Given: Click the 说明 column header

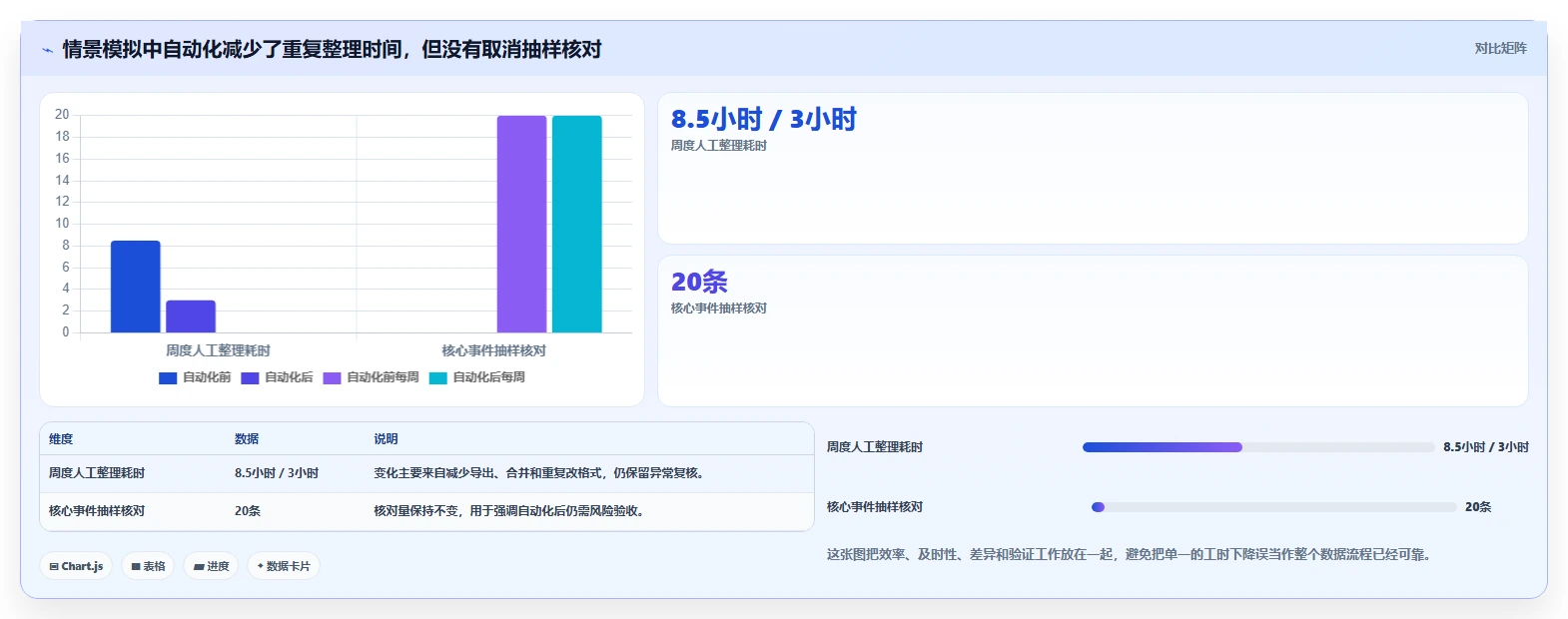Looking at the screenshot, I should pyautogui.click(x=386, y=439).
